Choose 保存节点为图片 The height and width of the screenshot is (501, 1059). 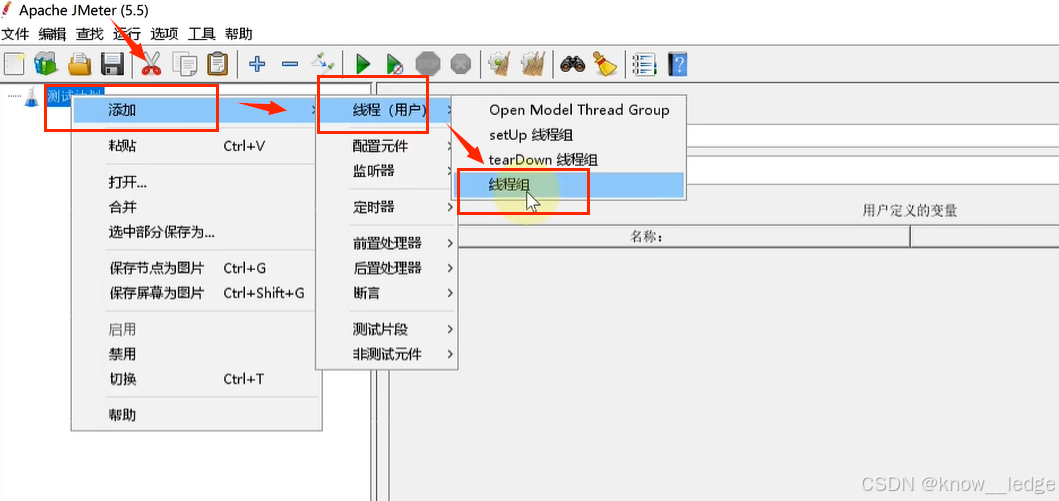pyautogui.click(x=195, y=268)
